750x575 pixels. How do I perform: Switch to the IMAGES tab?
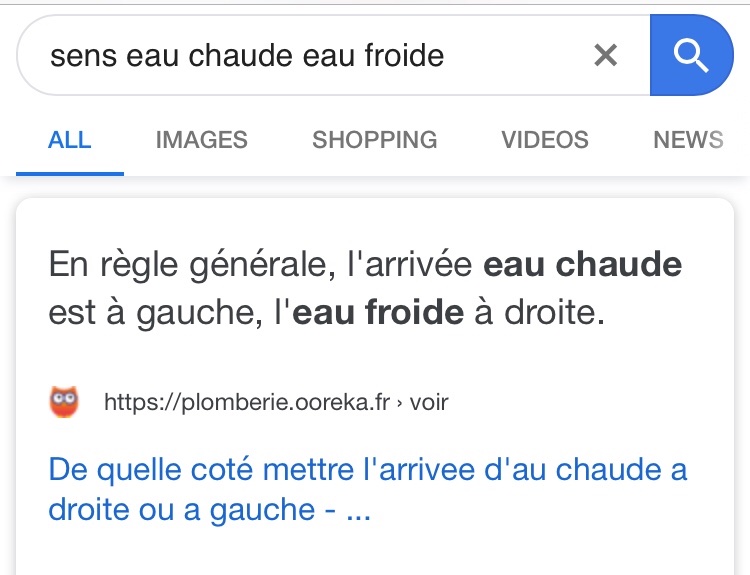(x=201, y=140)
